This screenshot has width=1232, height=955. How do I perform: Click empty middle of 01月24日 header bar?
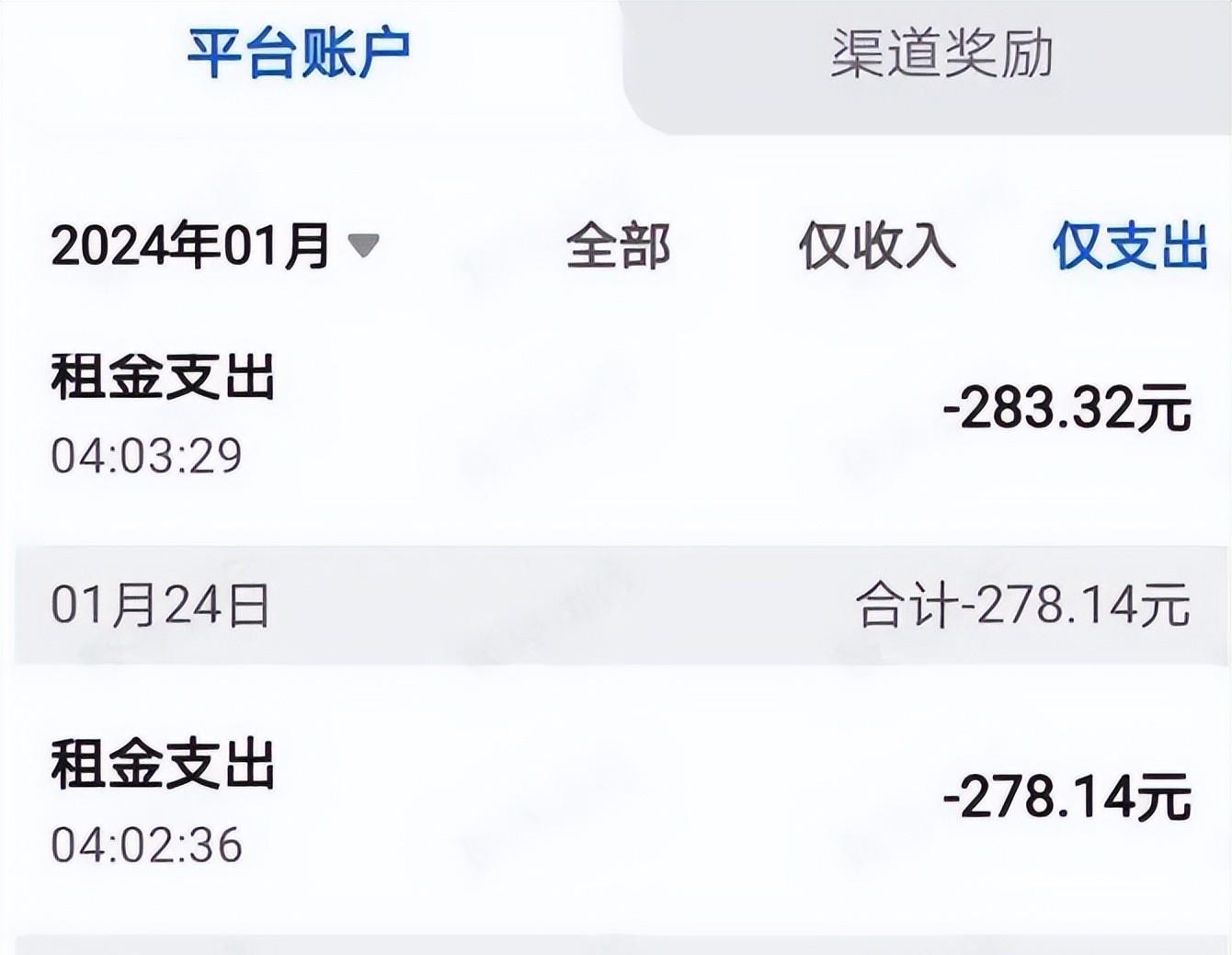552,606
